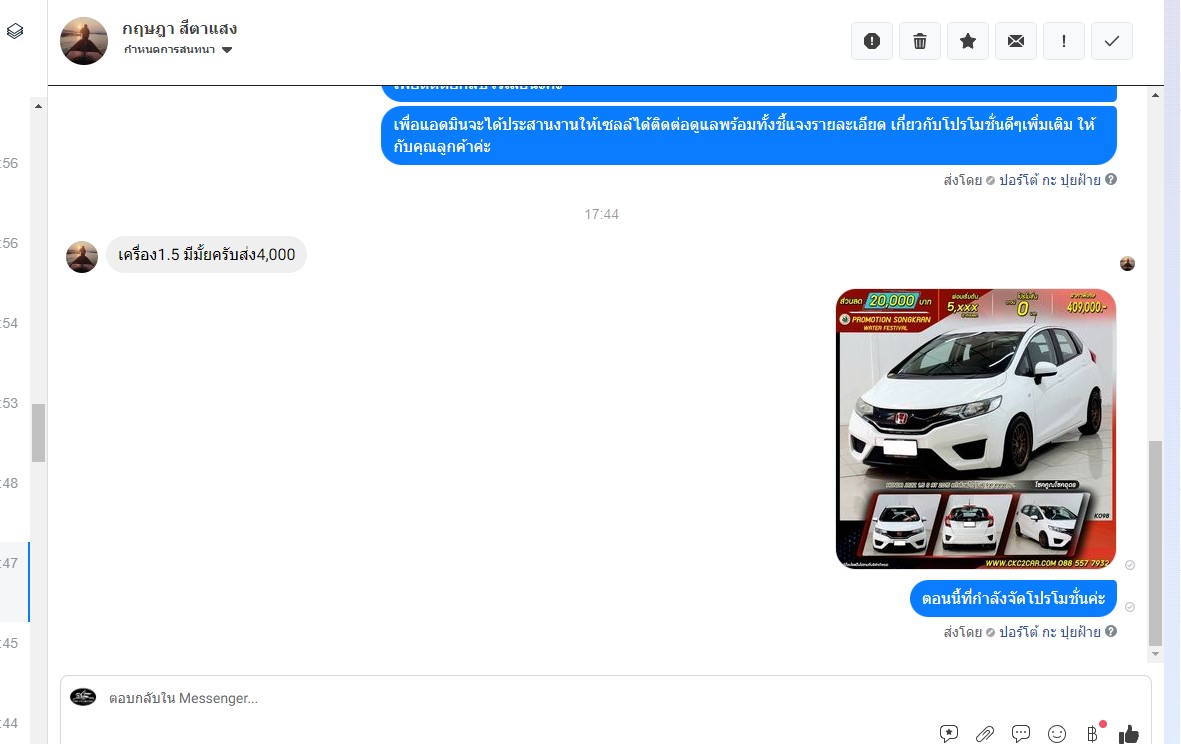The width and height of the screenshot is (1181, 744).
Task: Click delivery check beside ตอนนี้ที่กำลังจัดโปรโมชั่นค่ะ
Action: [1130, 607]
